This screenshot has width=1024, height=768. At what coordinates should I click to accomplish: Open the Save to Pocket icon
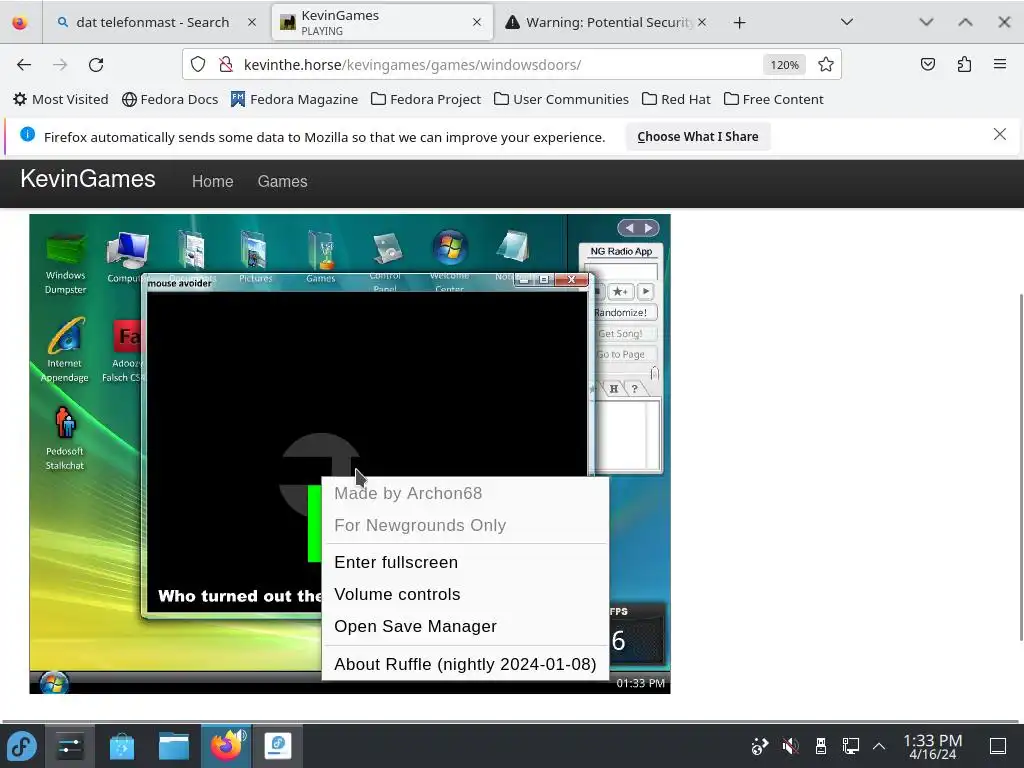click(927, 64)
